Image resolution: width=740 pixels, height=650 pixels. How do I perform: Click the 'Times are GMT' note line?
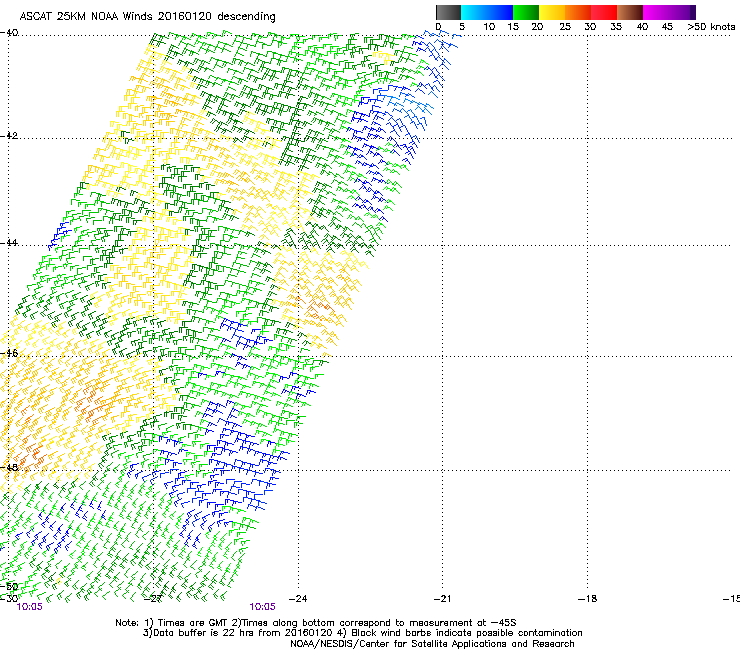tap(315, 623)
